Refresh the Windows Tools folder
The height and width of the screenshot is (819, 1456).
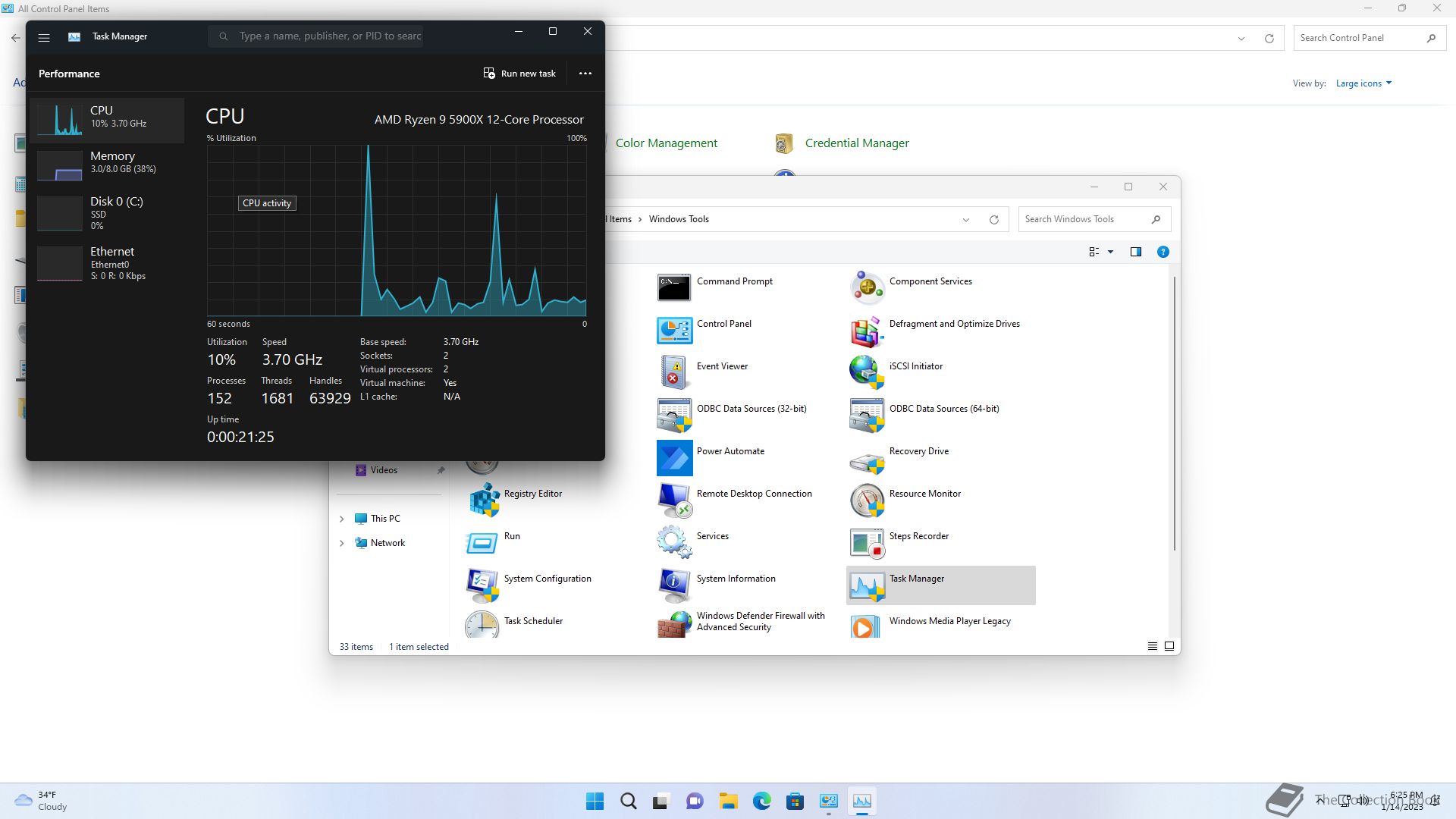993,220
